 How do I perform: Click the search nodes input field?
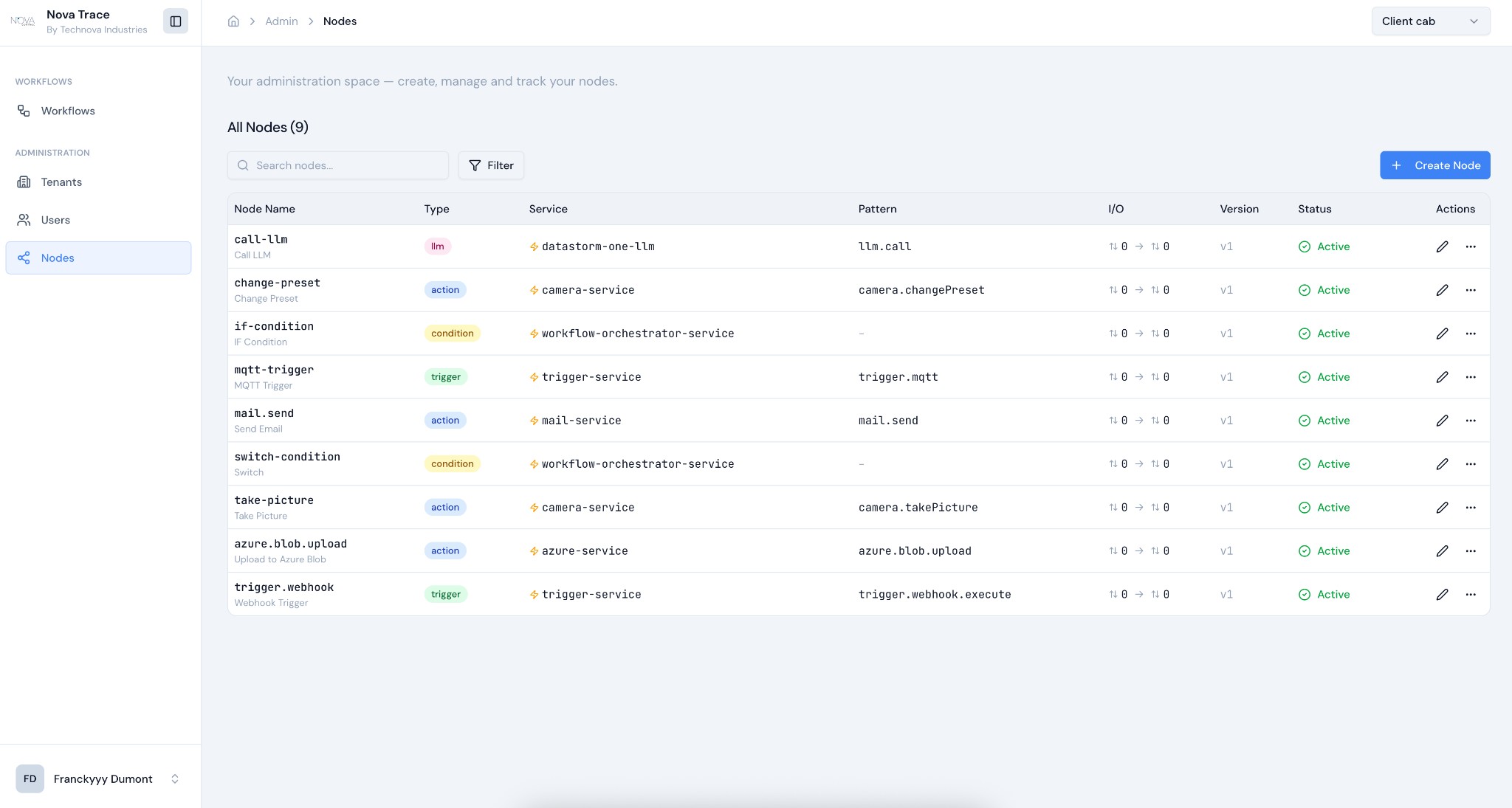(338, 165)
